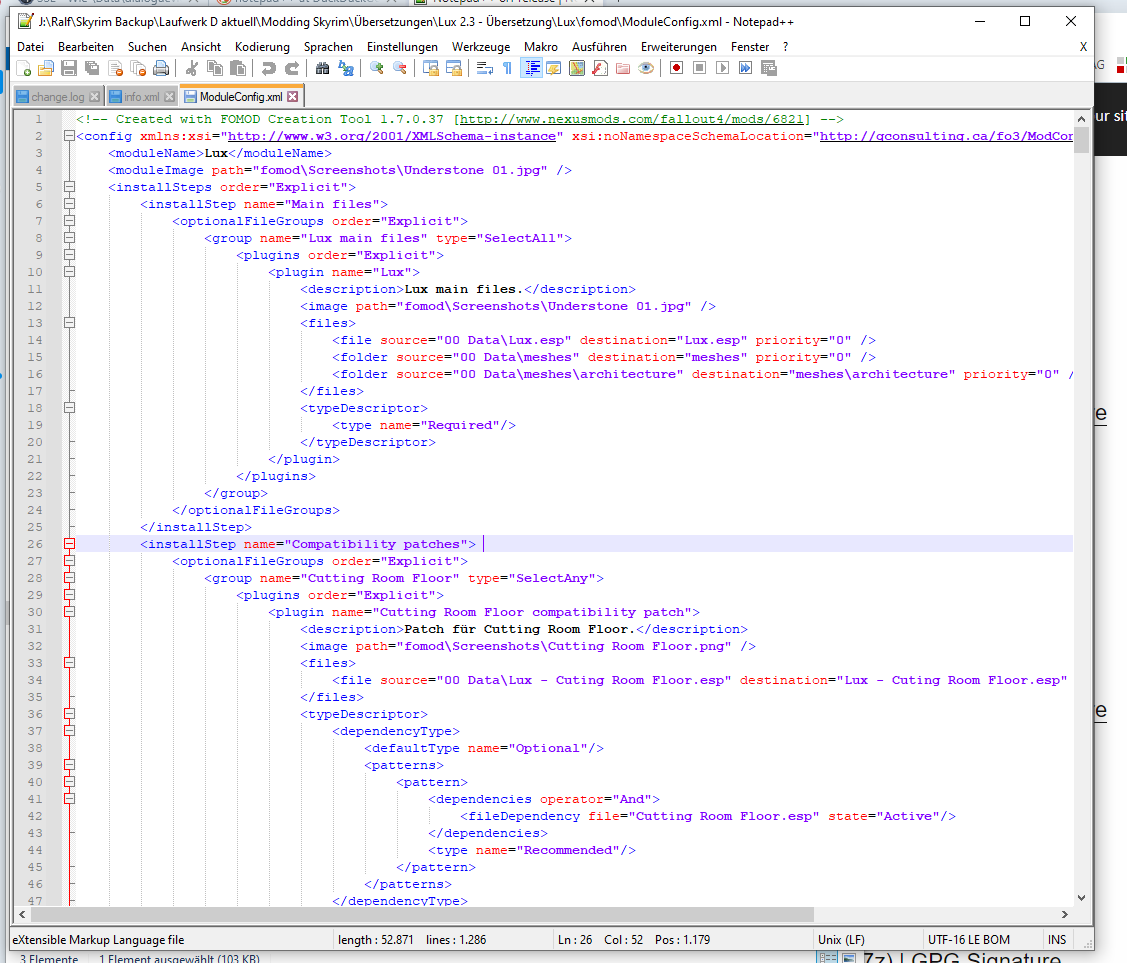The width and height of the screenshot is (1127, 963).
Task: Toggle show all characters pilcrow icon
Action: point(507,68)
